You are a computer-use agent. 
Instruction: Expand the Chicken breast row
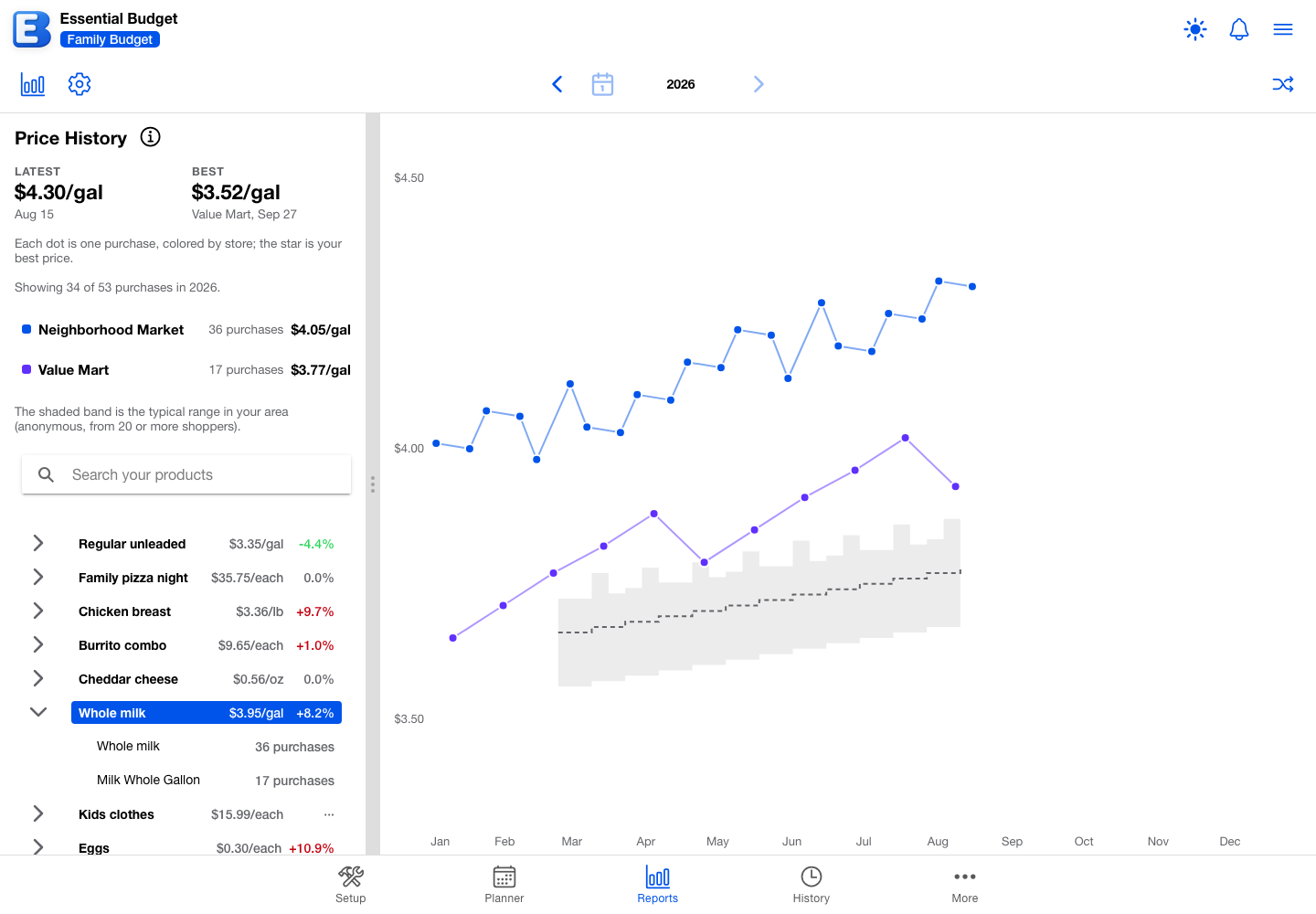coord(38,611)
